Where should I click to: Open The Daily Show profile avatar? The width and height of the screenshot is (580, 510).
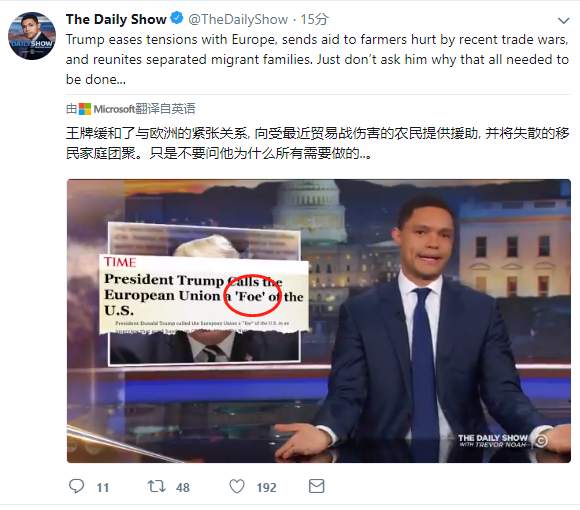pyautogui.click(x=32, y=36)
